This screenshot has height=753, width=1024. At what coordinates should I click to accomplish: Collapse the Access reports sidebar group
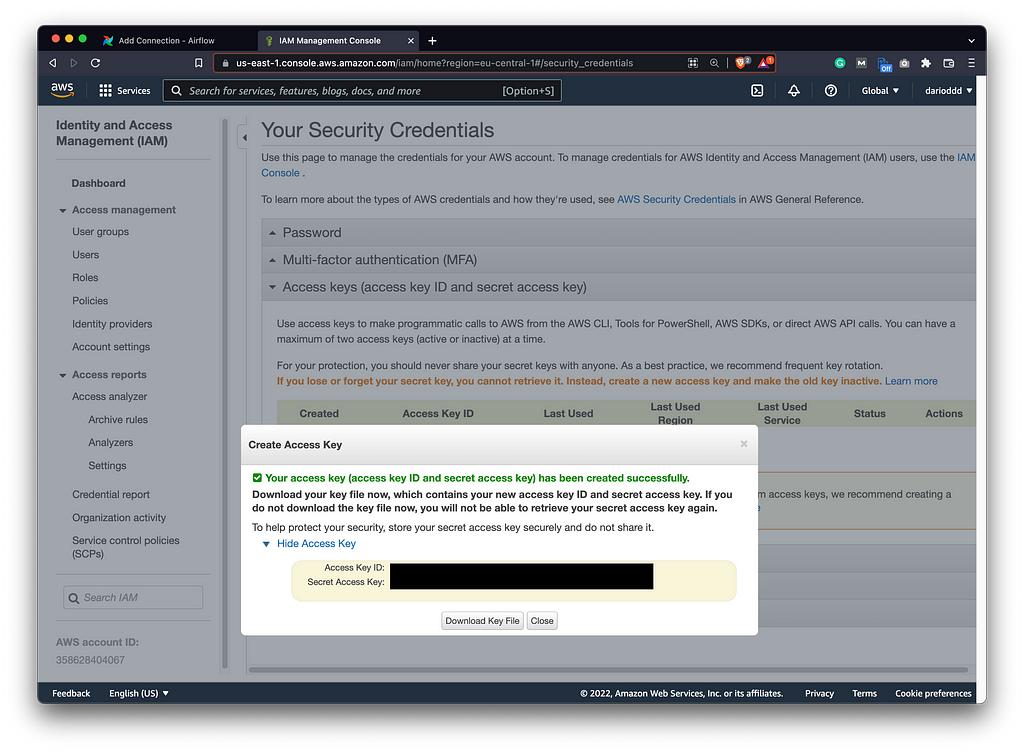click(63, 375)
